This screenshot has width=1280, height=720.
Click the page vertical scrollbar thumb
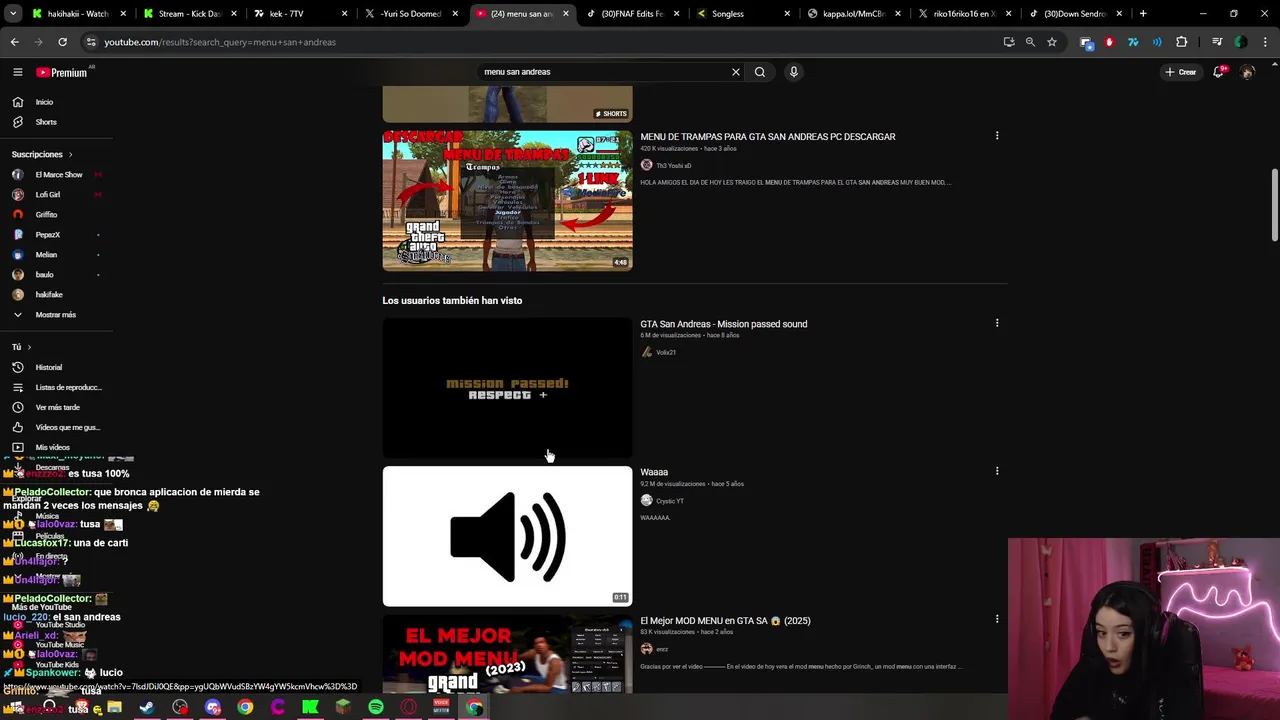1274,204
